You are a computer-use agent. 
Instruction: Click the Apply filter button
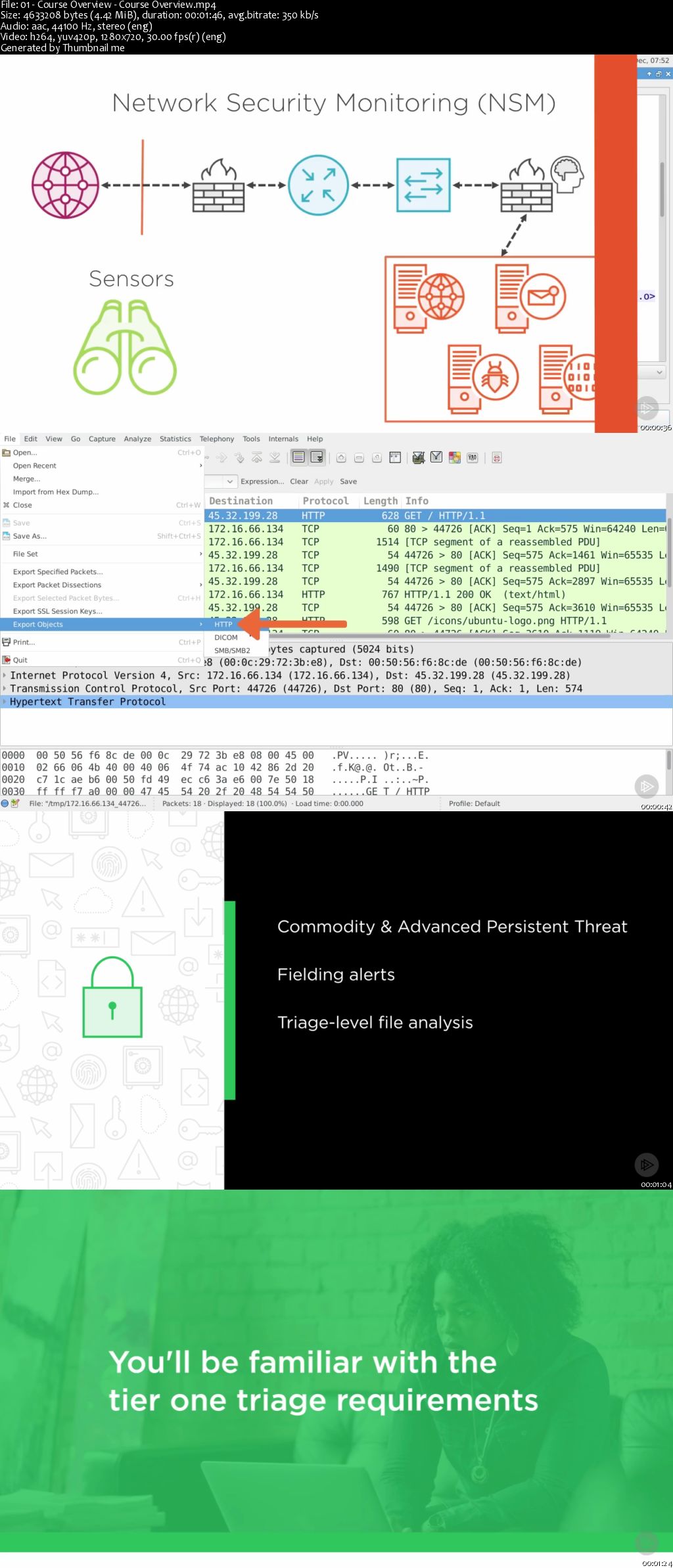tap(324, 482)
